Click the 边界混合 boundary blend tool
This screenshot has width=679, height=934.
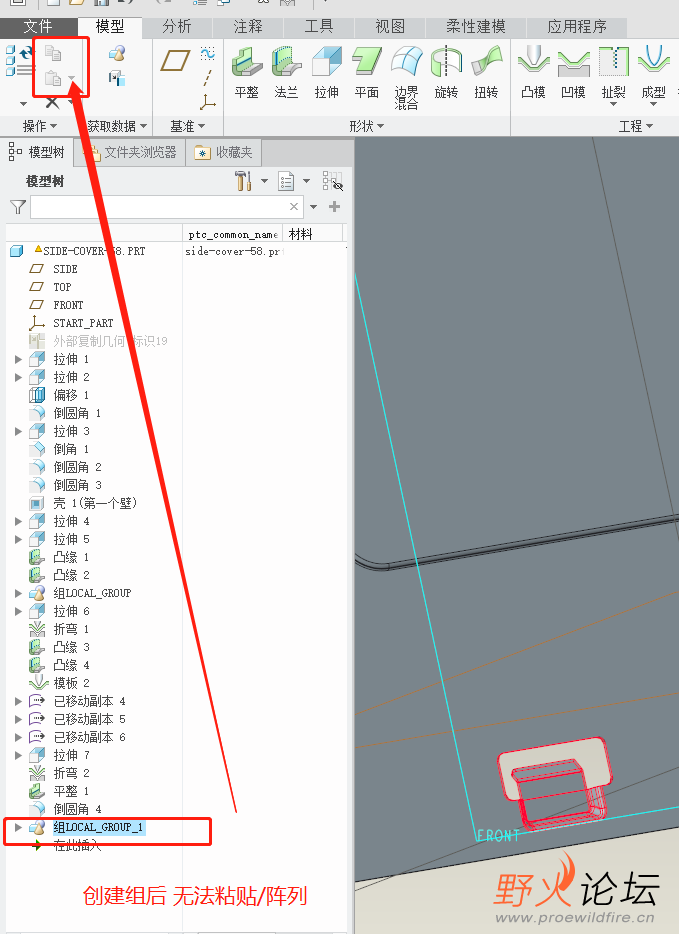[406, 77]
